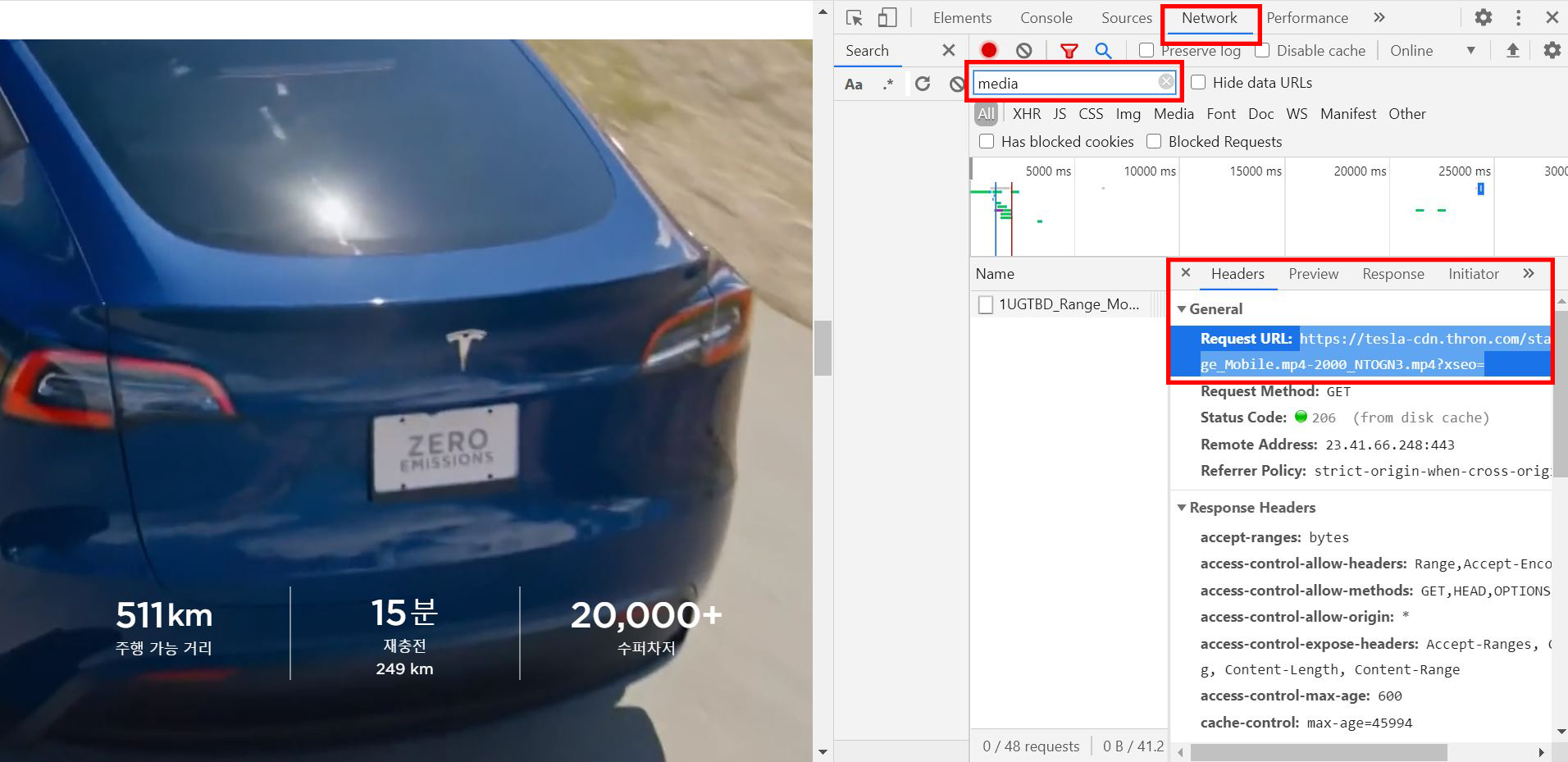Stop recording network log
Image resolution: width=1568 pixels, height=762 pixels.
pos(989,50)
